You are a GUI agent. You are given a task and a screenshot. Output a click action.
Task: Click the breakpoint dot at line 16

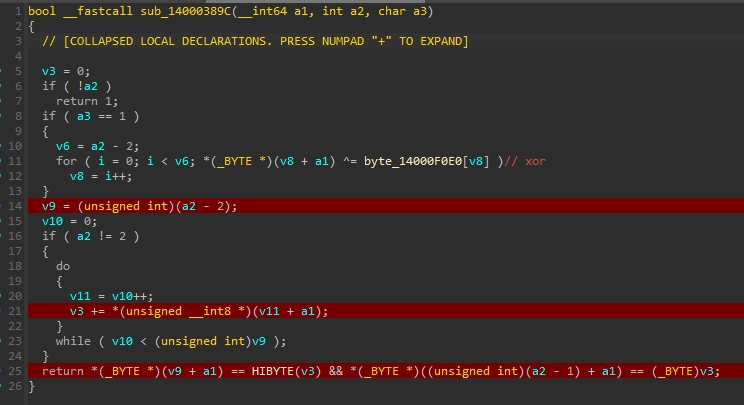click(4, 236)
